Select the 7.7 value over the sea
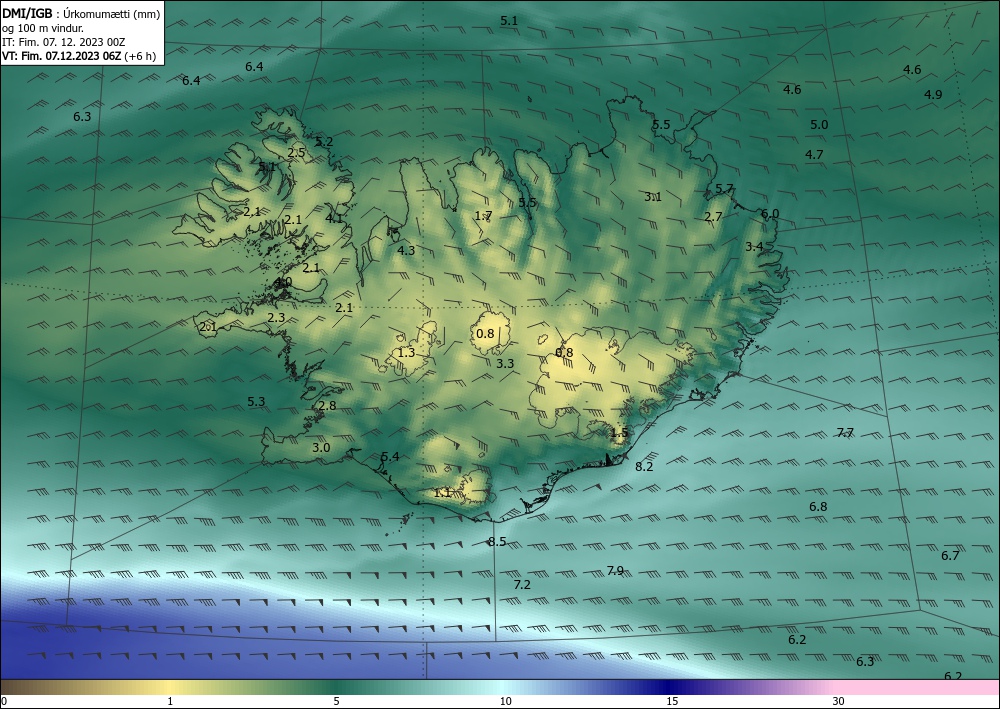Viewport: 1000px width, 709px height. tap(845, 433)
